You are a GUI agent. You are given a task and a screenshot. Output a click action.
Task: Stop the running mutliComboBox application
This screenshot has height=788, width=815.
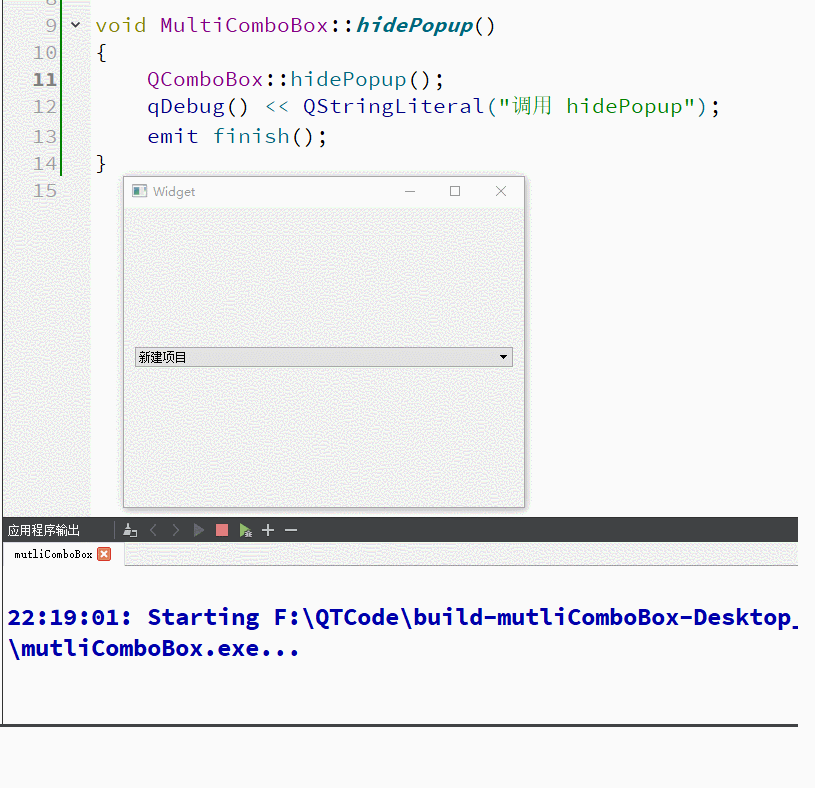[221, 530]
